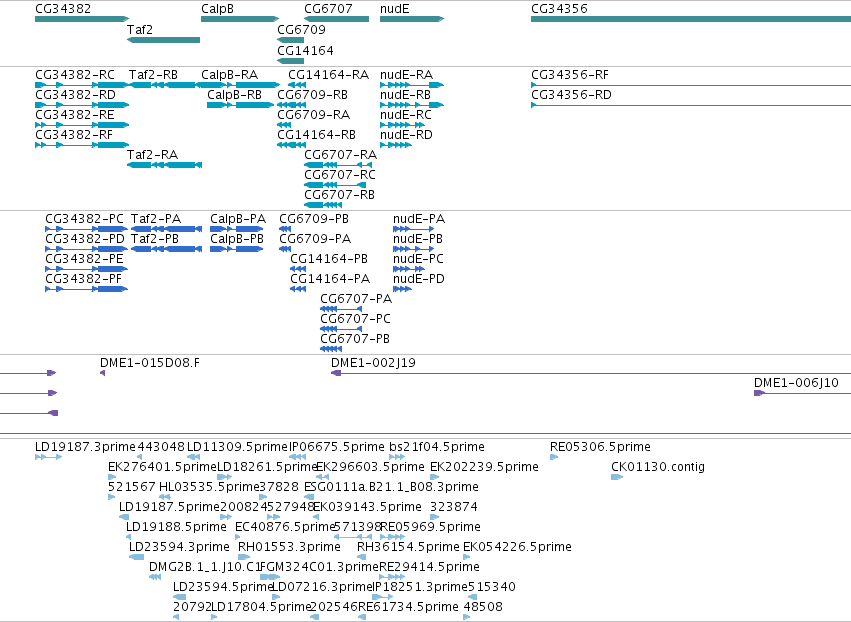This screenshot has height=622, width=851.
Task: Click transcript CG6709-RA
Action: pos(314,115)
